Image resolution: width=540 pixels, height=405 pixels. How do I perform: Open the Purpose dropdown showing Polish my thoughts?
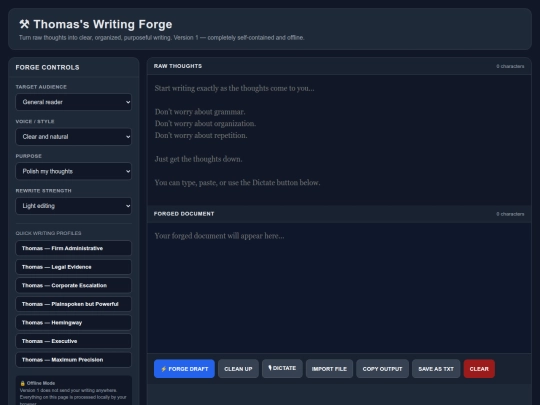point(73,171)
